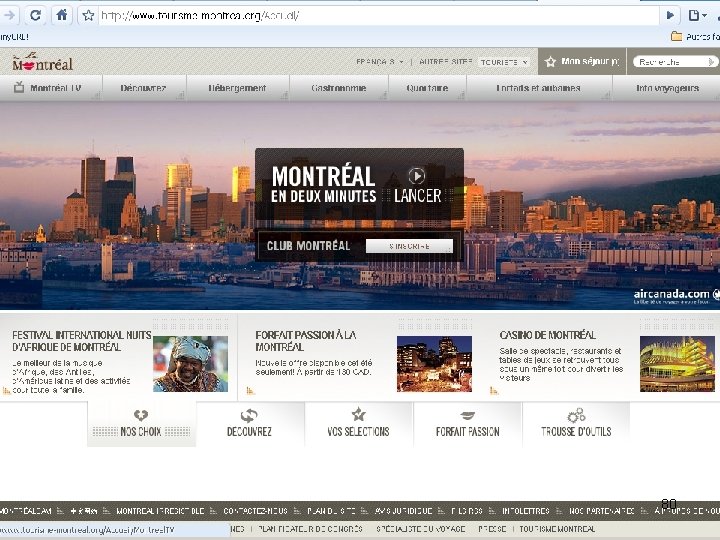Open the page menu icon
720x540 pixels.
pos(697,16)
